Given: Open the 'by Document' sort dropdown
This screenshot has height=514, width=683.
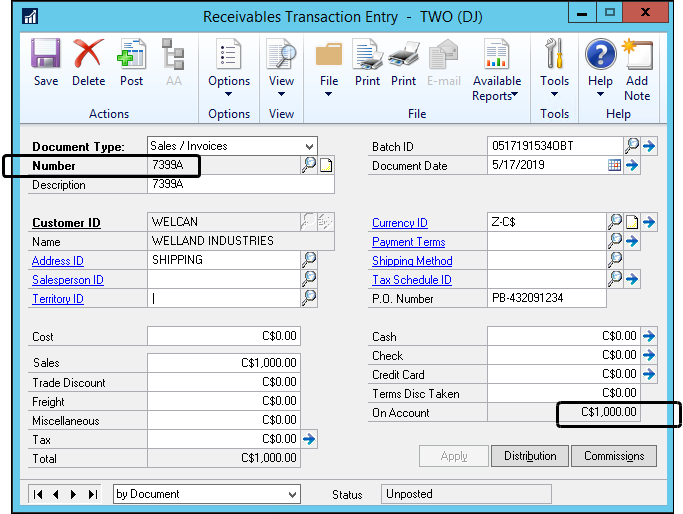Looking at the screenshot, I should [x=292, y=494].
